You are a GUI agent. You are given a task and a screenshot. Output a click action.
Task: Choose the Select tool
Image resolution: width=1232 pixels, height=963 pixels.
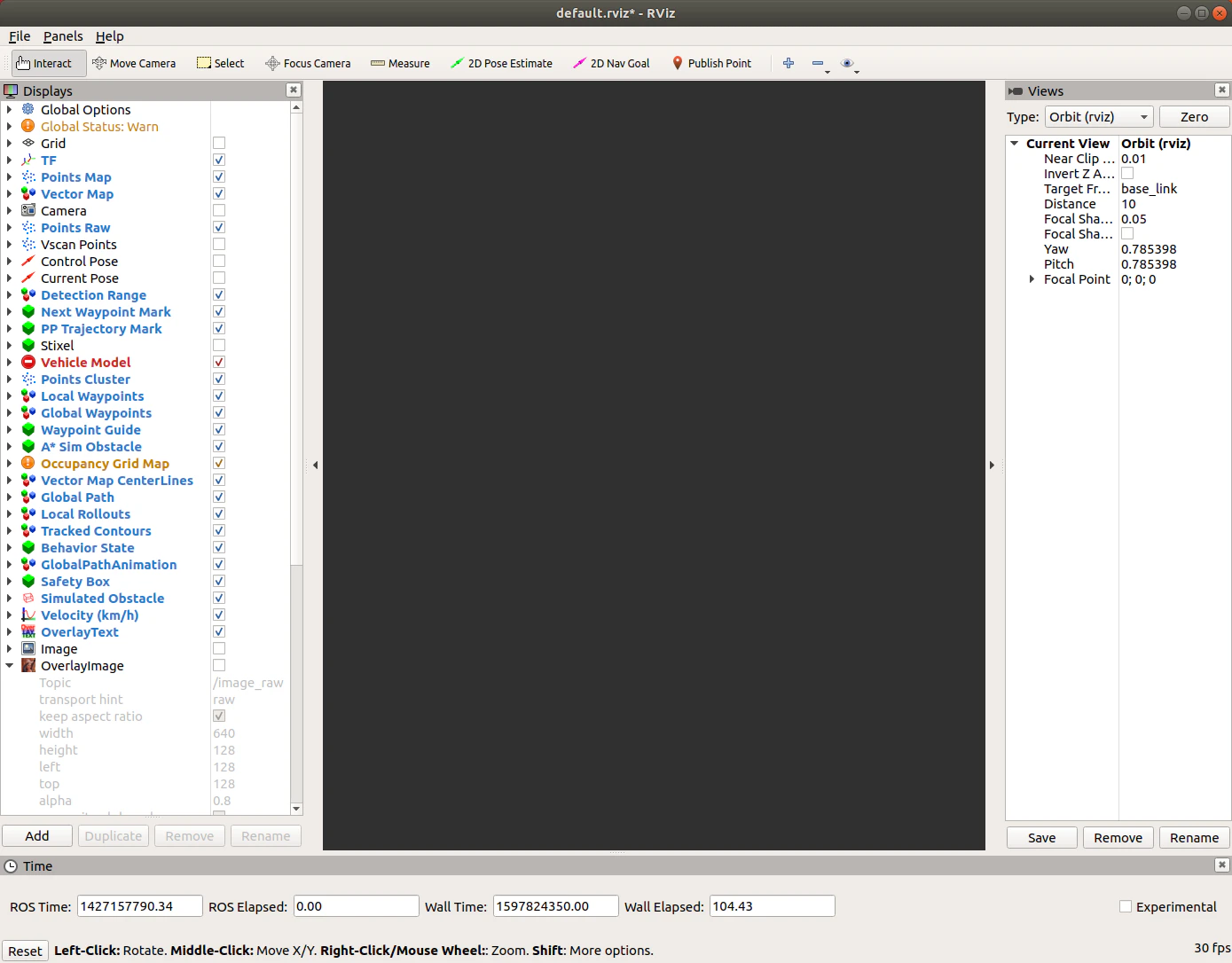pyautogui.click(x=221, y=63)
